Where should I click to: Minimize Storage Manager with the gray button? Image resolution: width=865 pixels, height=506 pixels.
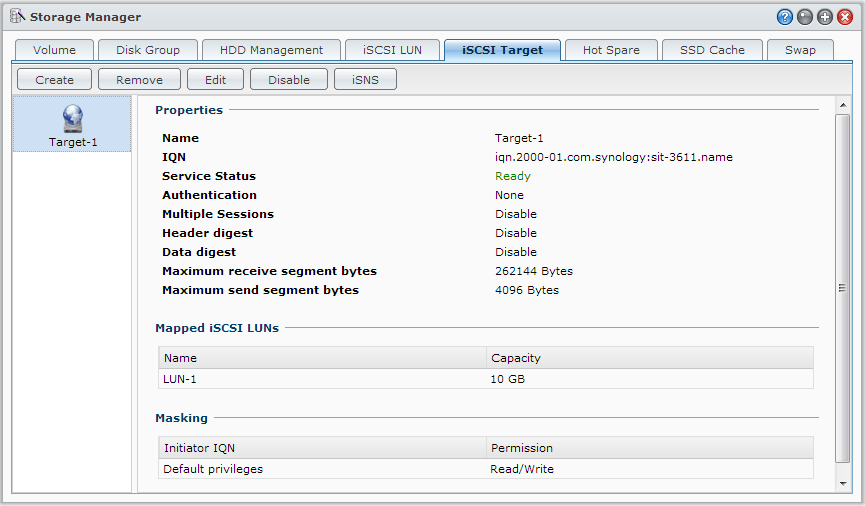805,17
